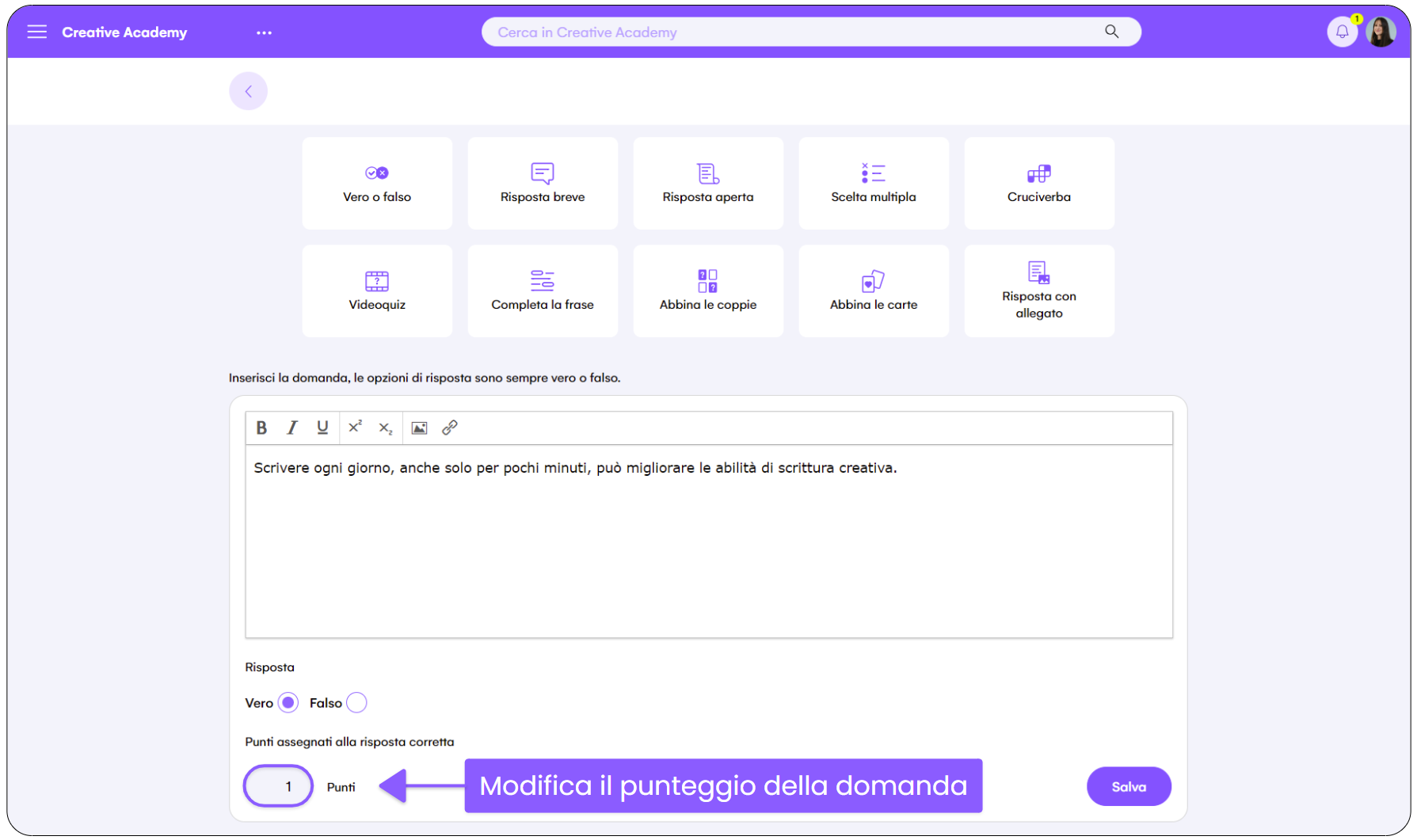Click the Creative Academy title
1417x840 pixels.
(x=124, y=32)
